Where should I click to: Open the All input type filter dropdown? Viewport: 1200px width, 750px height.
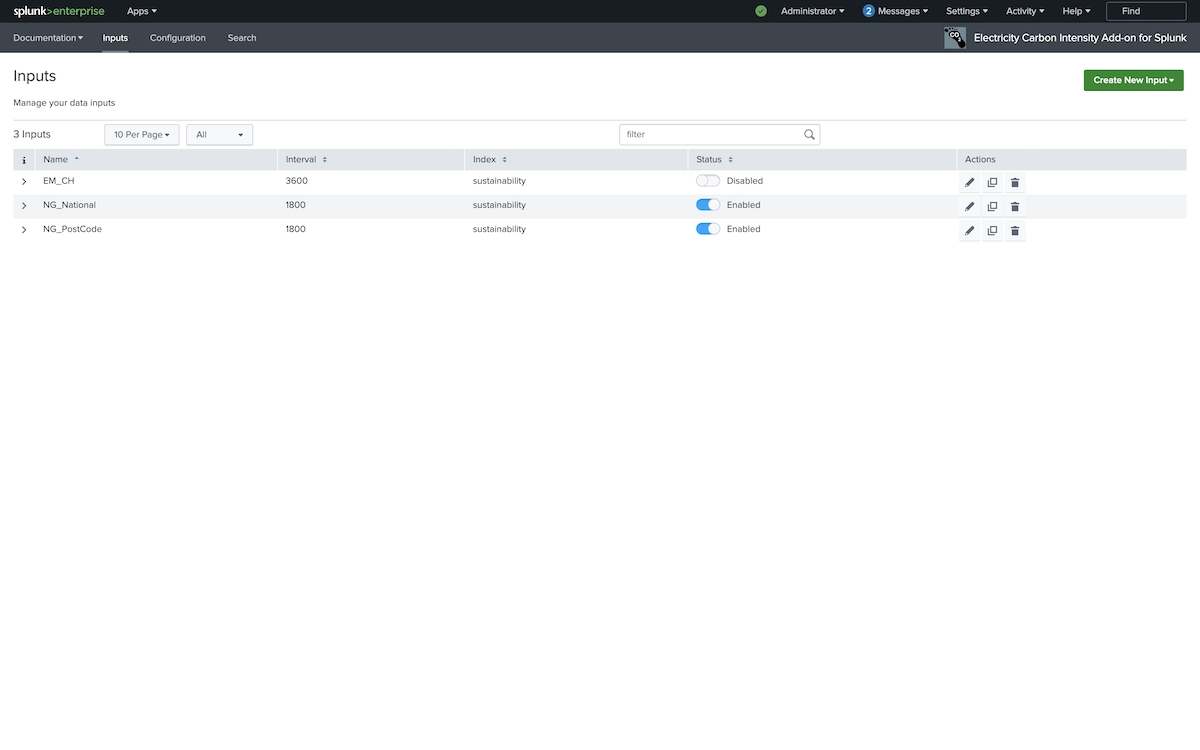click(220, 134)
